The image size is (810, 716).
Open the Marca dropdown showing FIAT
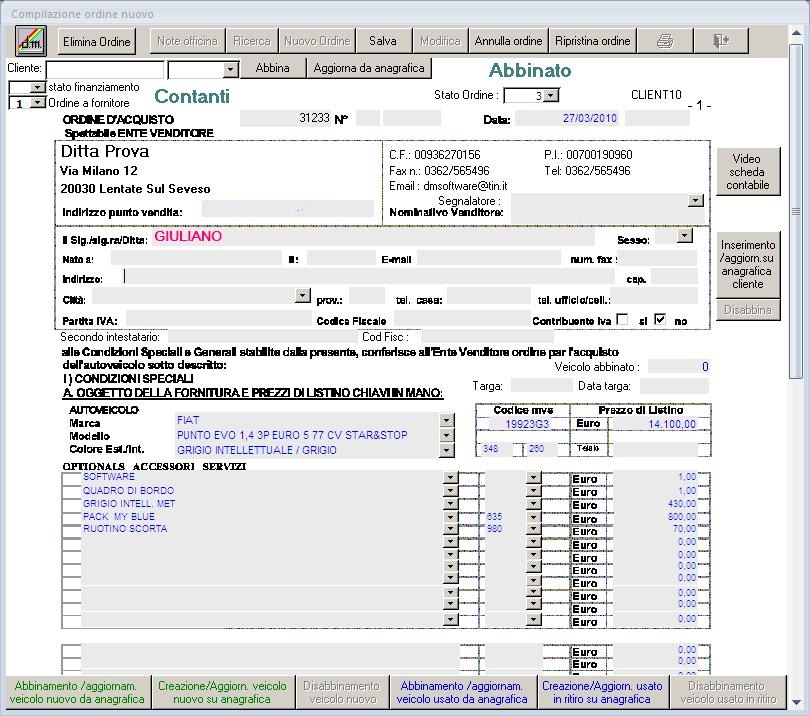447,420
